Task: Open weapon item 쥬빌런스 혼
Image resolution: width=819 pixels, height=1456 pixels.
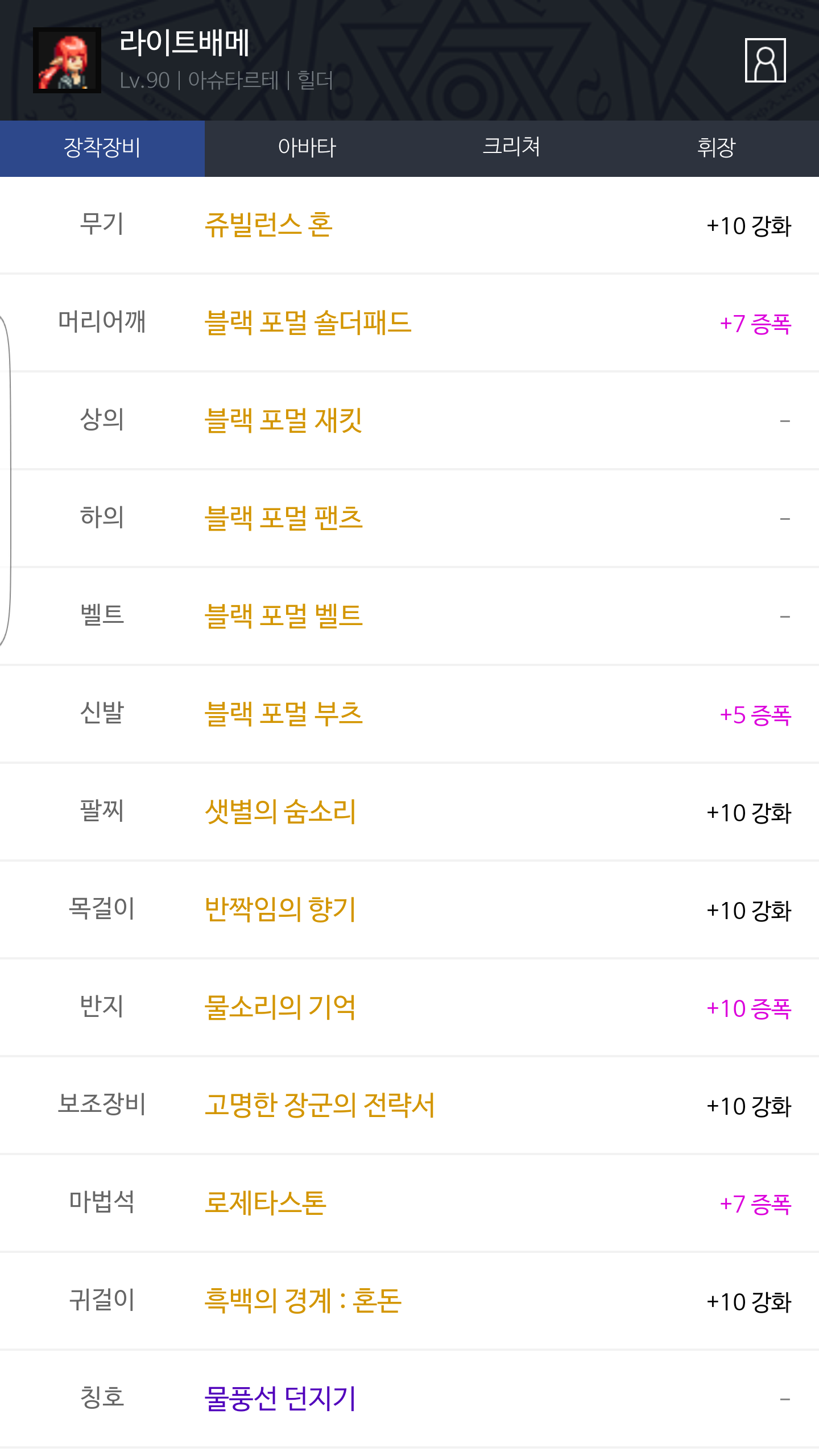Action: pos(268,225)
